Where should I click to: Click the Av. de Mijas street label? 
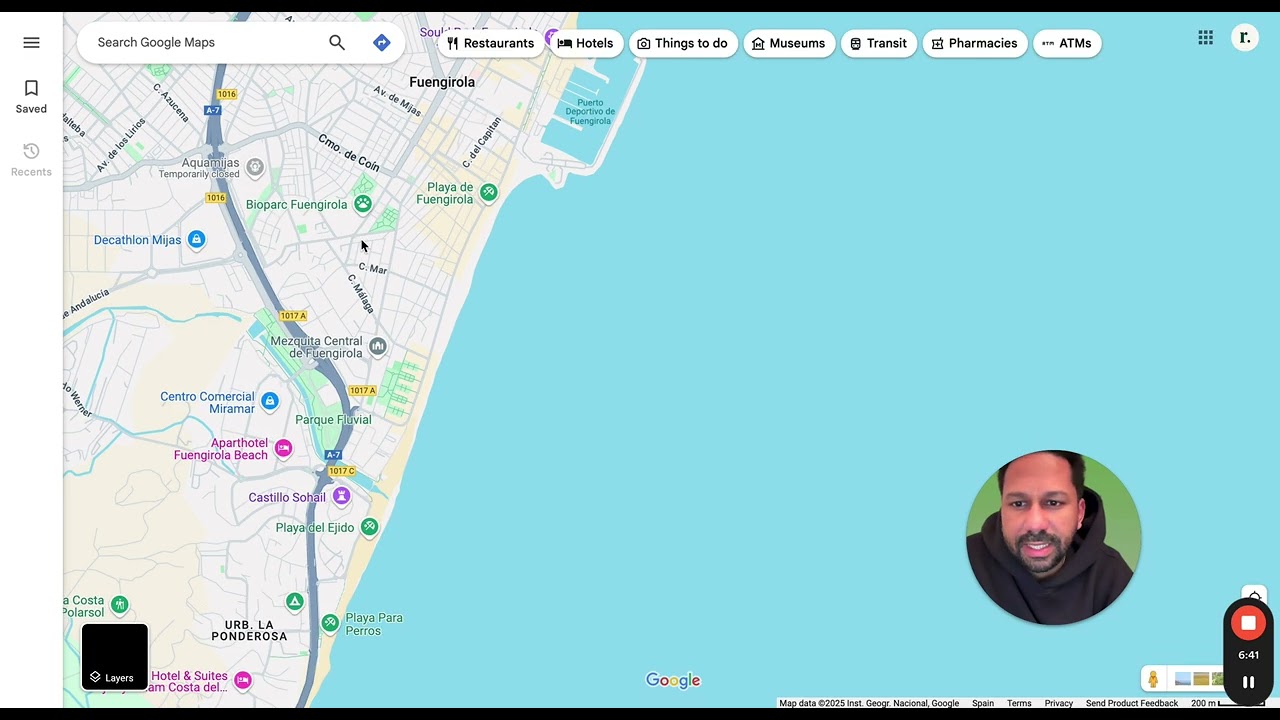397,100
